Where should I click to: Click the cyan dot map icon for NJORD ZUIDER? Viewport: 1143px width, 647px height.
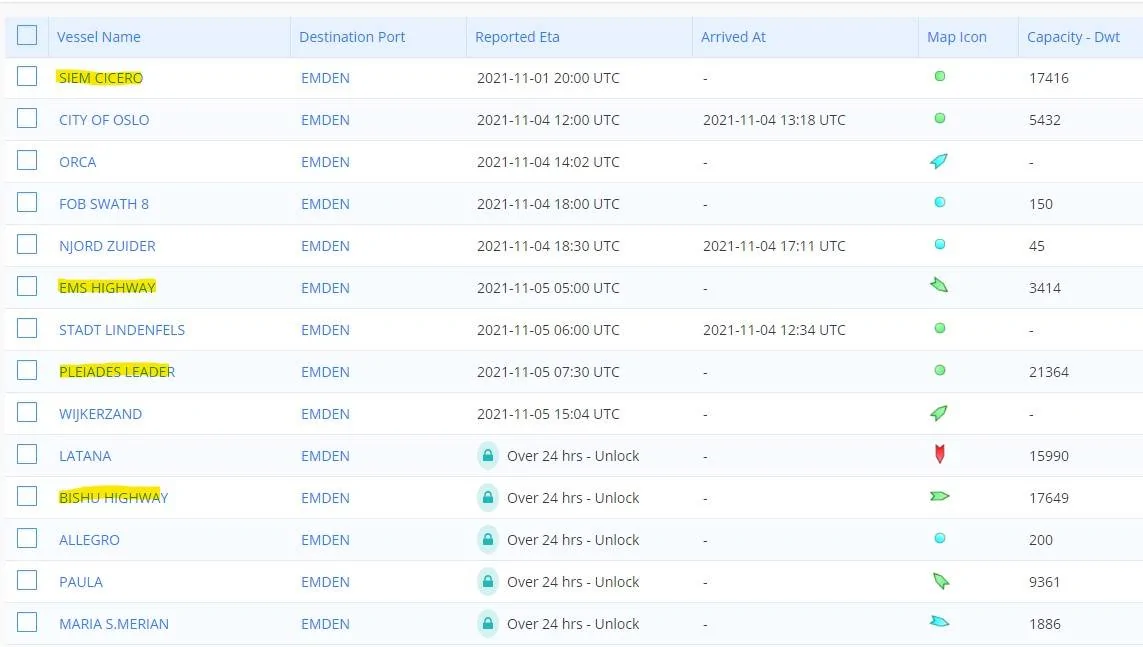[x=940, y=244]
